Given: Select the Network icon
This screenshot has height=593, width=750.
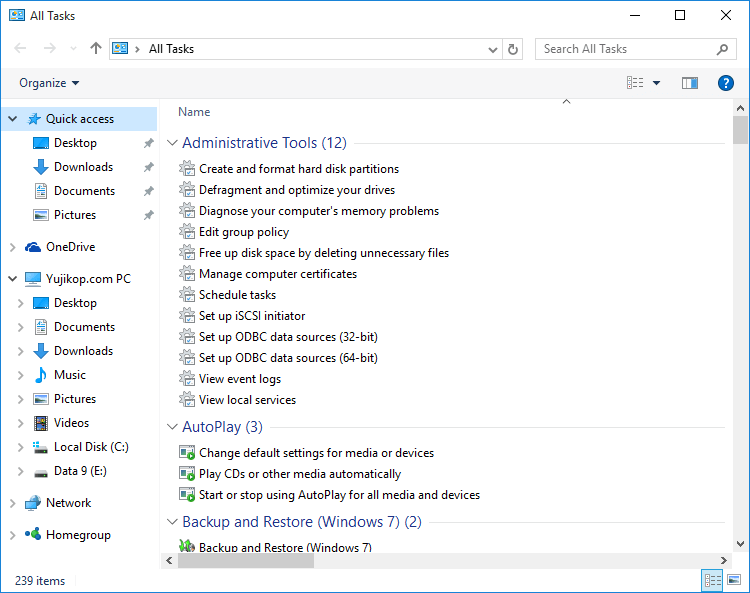Looking at the screenshot, I should coord(33,503).
